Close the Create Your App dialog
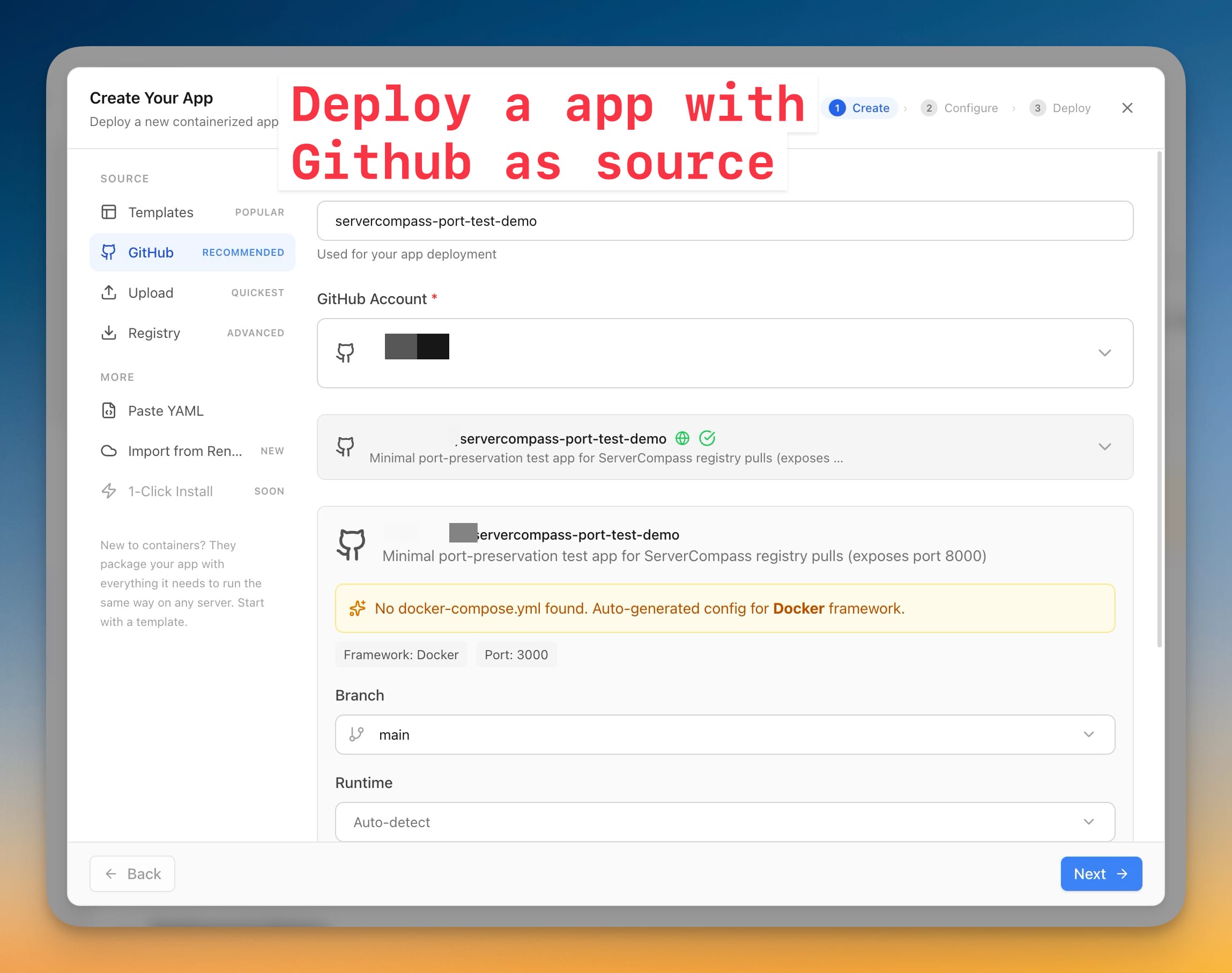Screen dimensions: 1232x973 click(x=1127, y=108)
